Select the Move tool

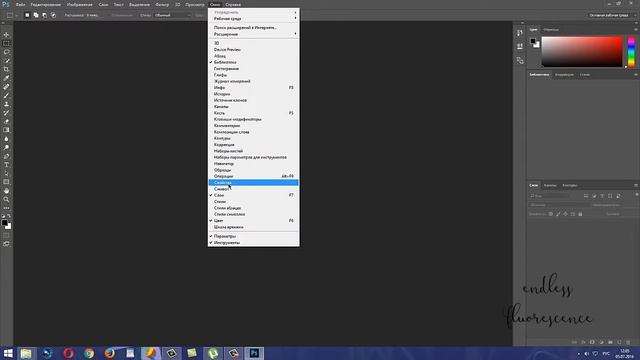(x=6, y=35)
